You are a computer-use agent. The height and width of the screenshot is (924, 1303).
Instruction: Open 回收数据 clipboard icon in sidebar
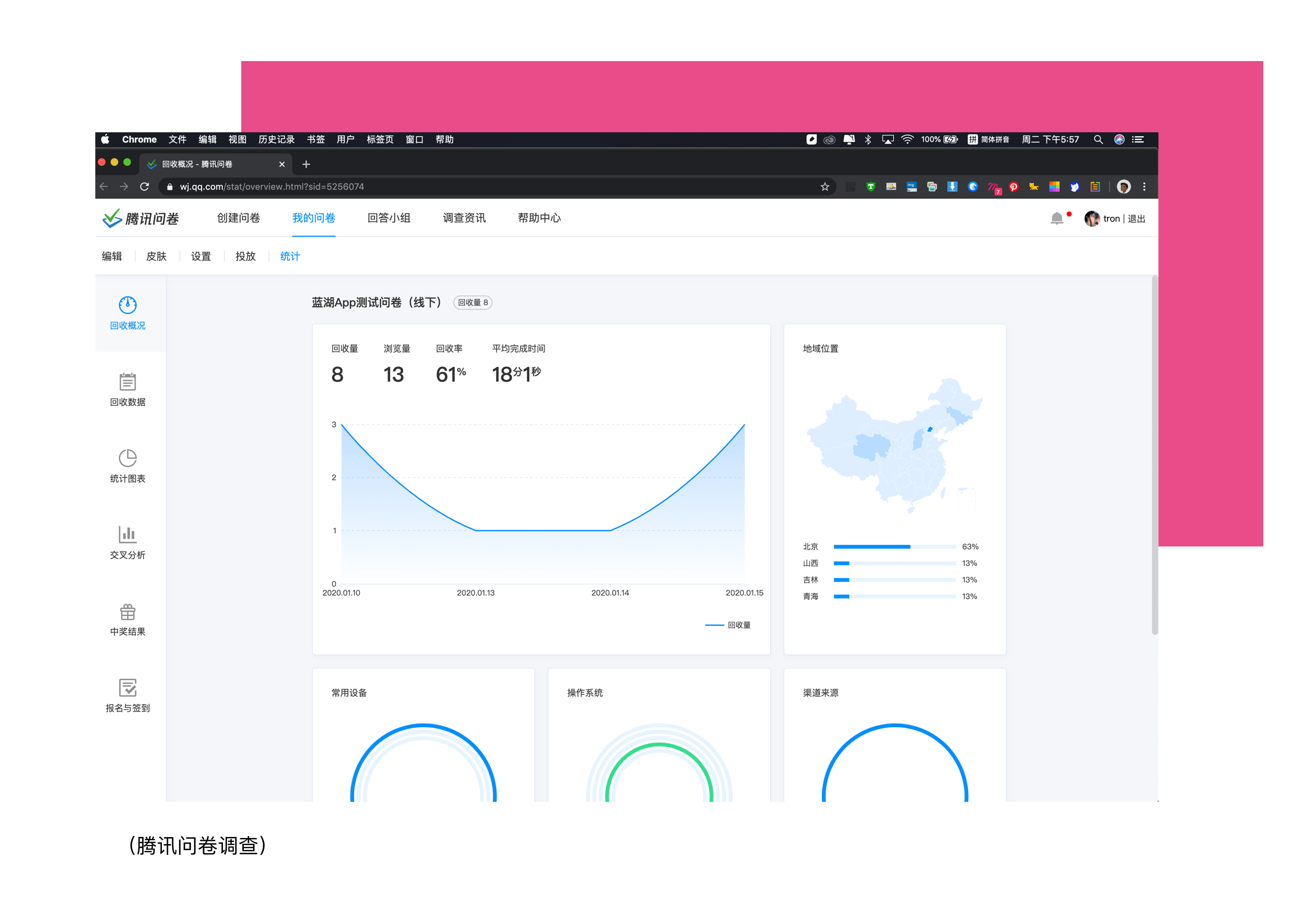[127, 381]
